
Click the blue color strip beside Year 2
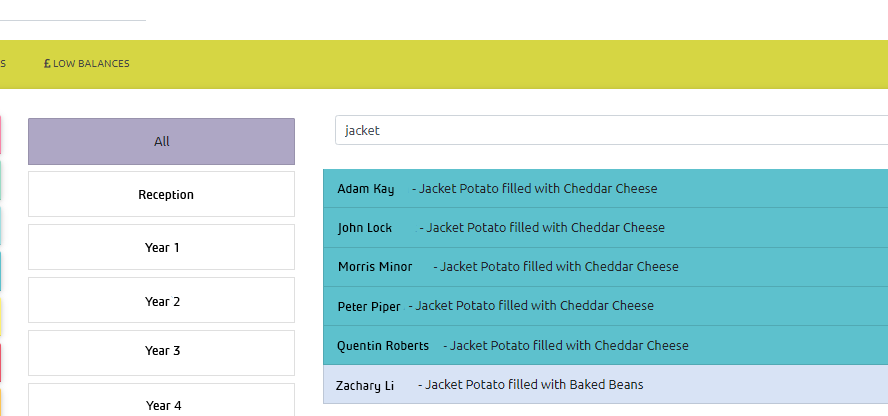click(x=1, y=272)
